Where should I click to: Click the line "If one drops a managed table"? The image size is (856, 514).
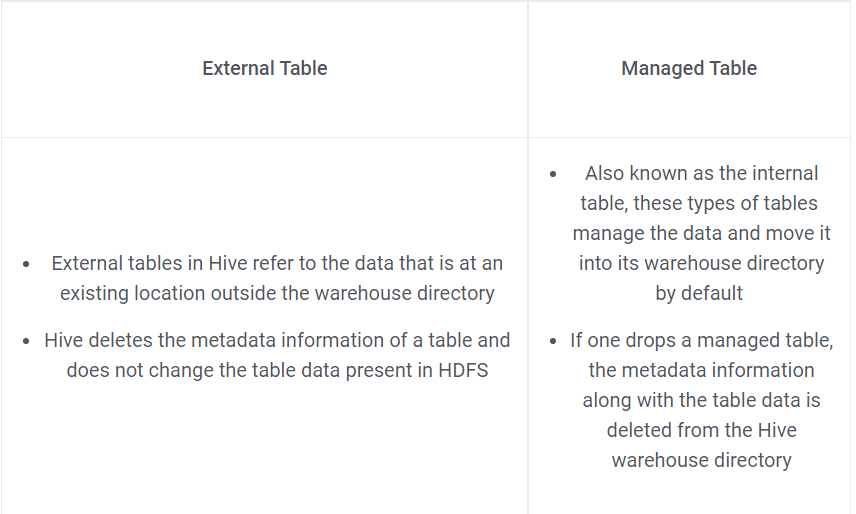coord(702,341)
